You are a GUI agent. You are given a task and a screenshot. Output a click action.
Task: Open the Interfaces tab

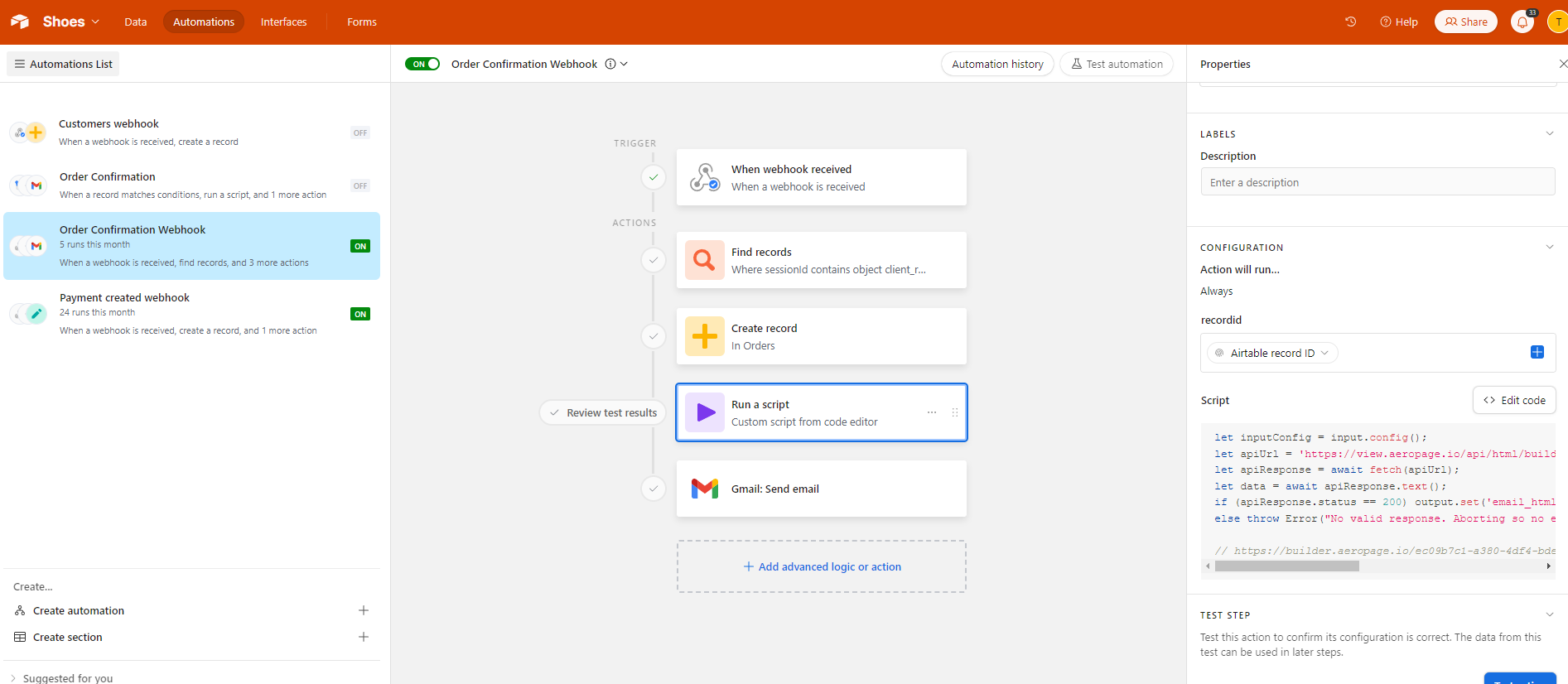pos(283,22)
